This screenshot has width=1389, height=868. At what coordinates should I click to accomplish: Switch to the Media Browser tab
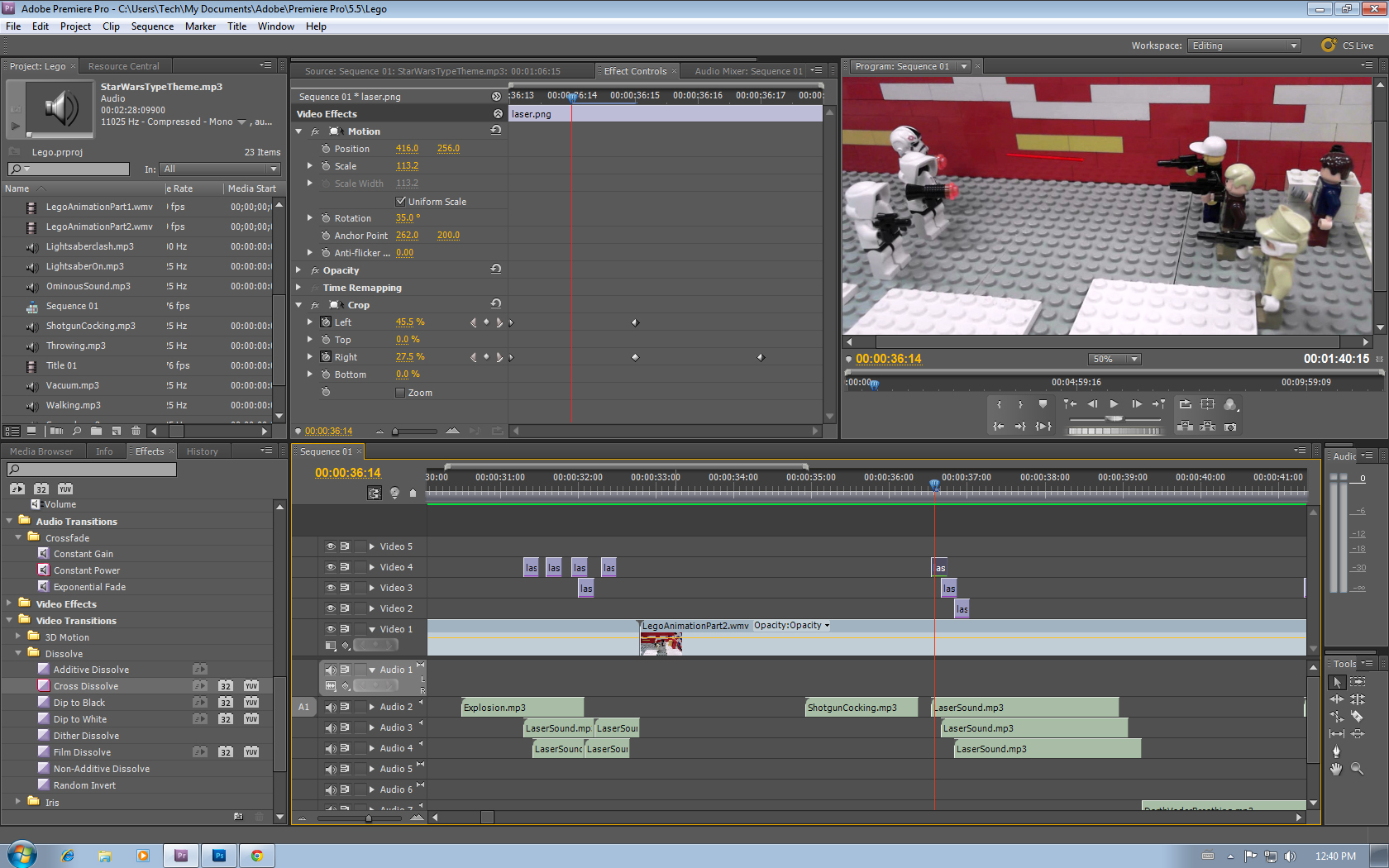tap(41, 451)
